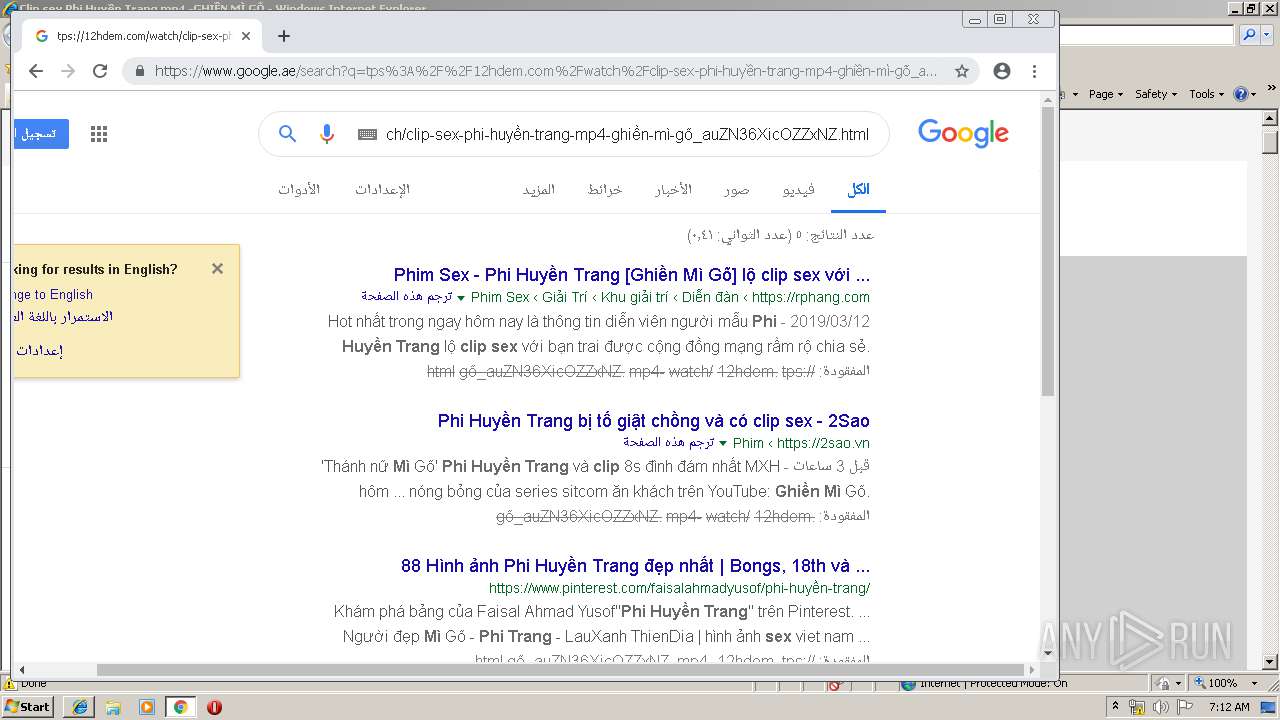Click the yellow box's Arabic continue link
The height and width of the screenshot is (720, 1280).
click(63, 317)
